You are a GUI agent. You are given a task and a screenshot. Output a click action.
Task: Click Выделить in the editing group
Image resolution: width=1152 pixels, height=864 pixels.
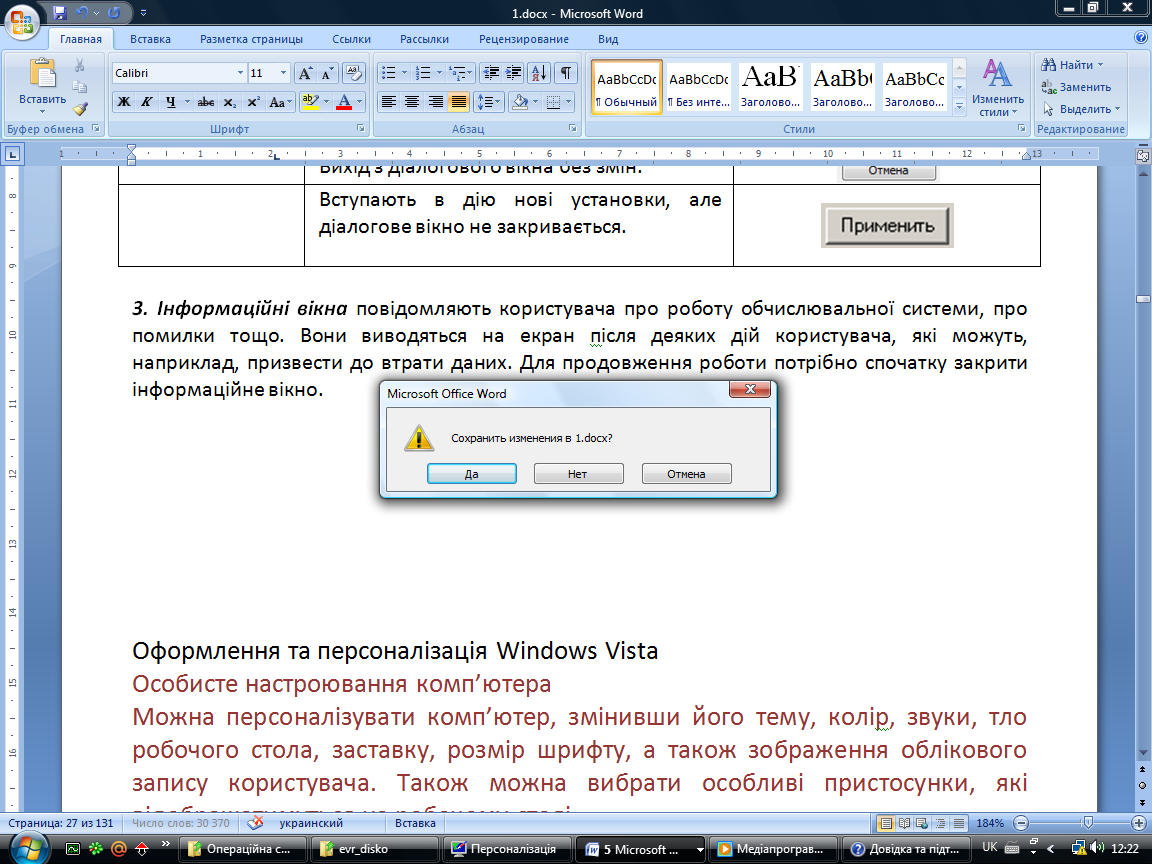(x=1081, y=109)
